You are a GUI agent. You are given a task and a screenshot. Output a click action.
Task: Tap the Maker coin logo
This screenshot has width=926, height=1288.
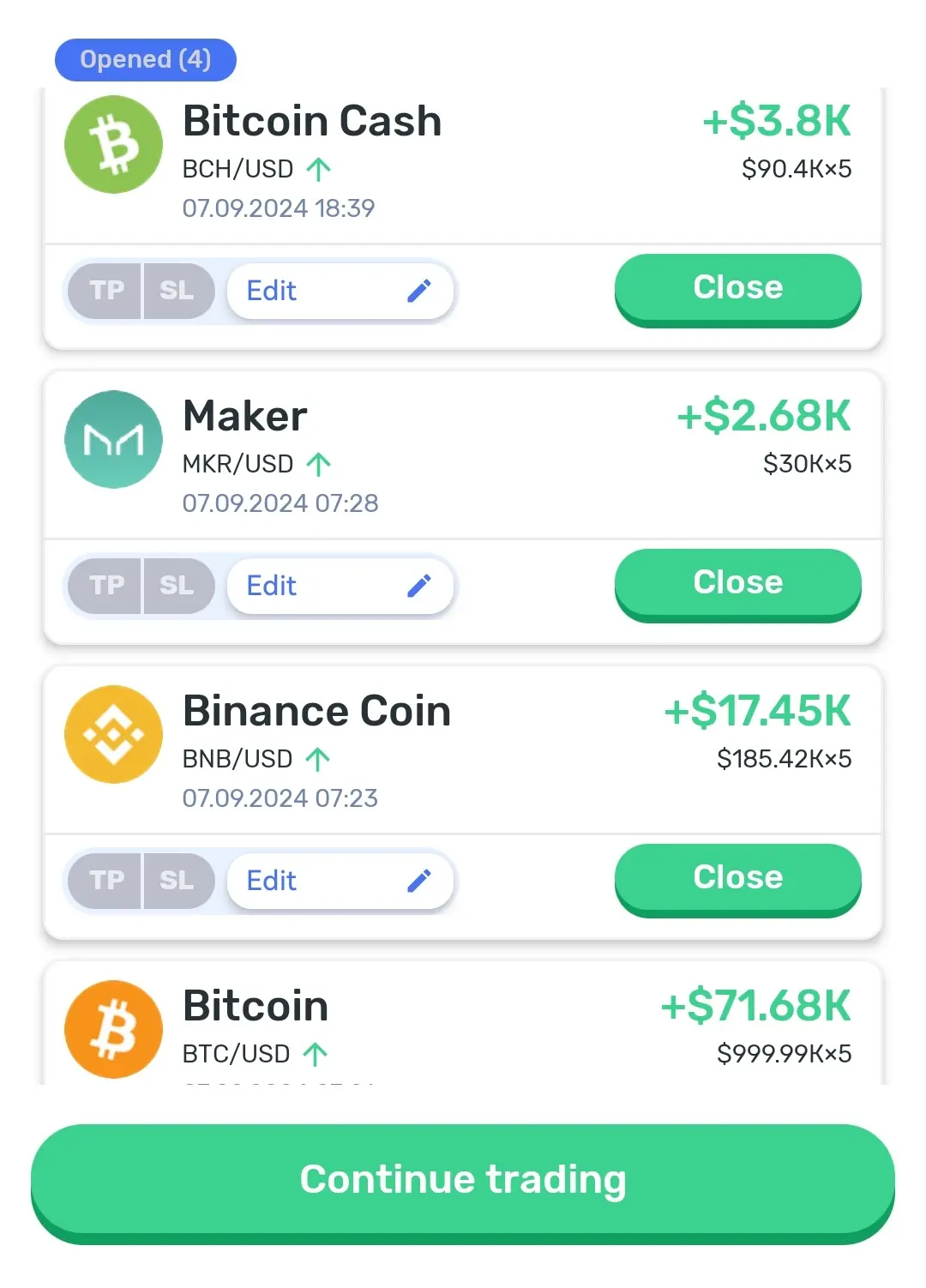coord(113,439)
